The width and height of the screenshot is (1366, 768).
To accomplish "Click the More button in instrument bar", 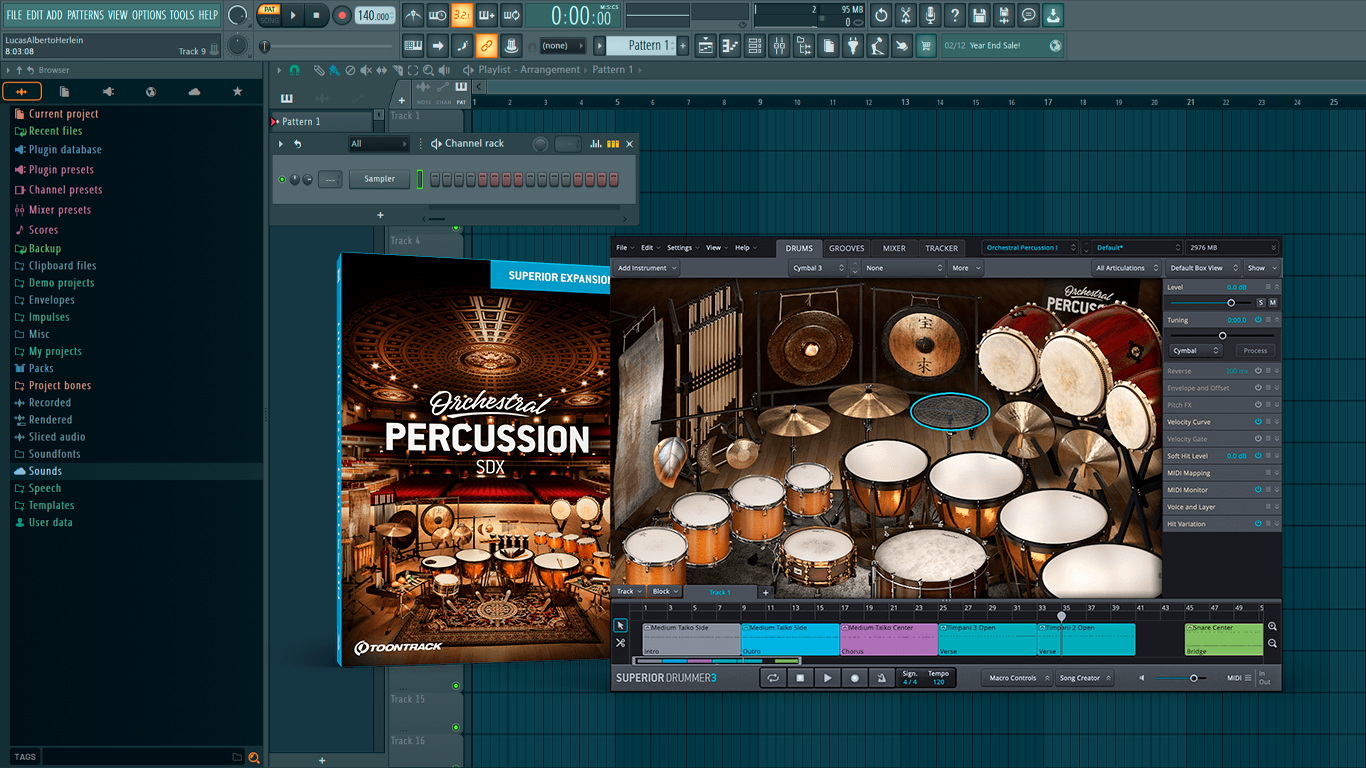I will pyautogui.click(x=965, y=268).
